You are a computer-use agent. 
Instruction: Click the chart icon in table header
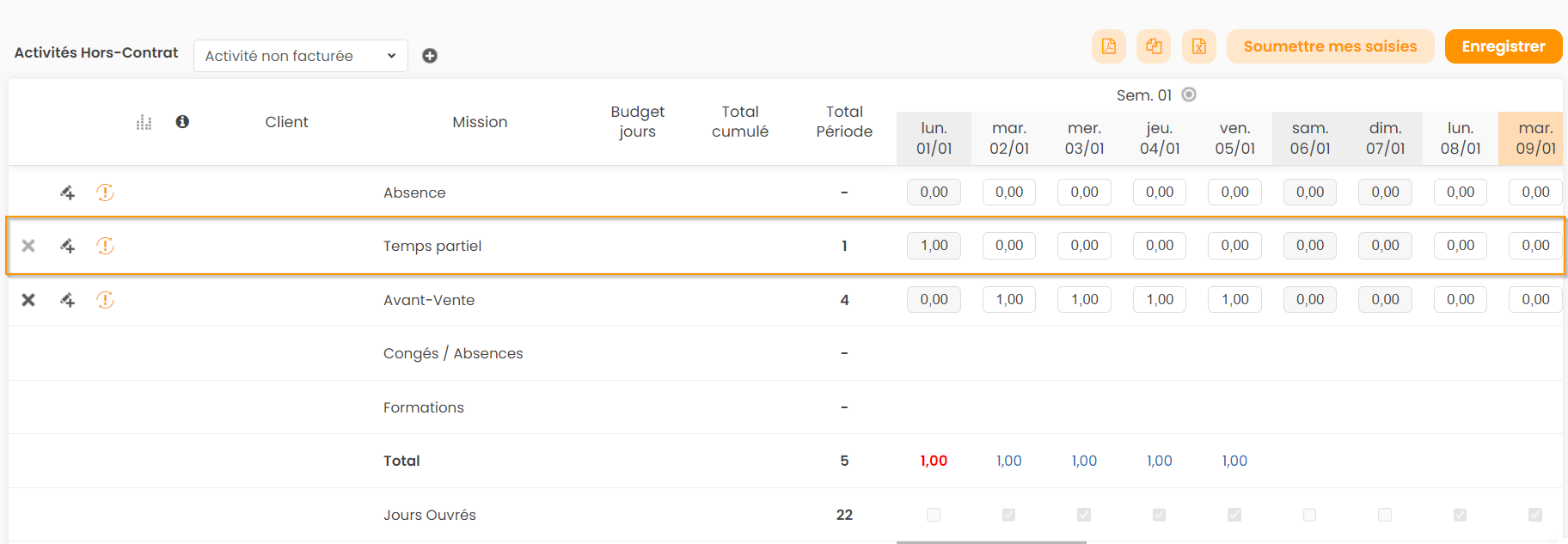coord(144,123)
